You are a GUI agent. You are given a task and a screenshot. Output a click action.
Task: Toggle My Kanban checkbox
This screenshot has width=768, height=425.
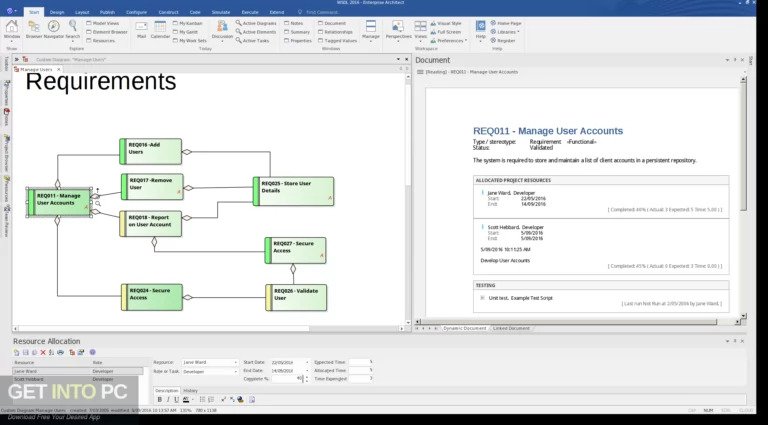[175, 23]
